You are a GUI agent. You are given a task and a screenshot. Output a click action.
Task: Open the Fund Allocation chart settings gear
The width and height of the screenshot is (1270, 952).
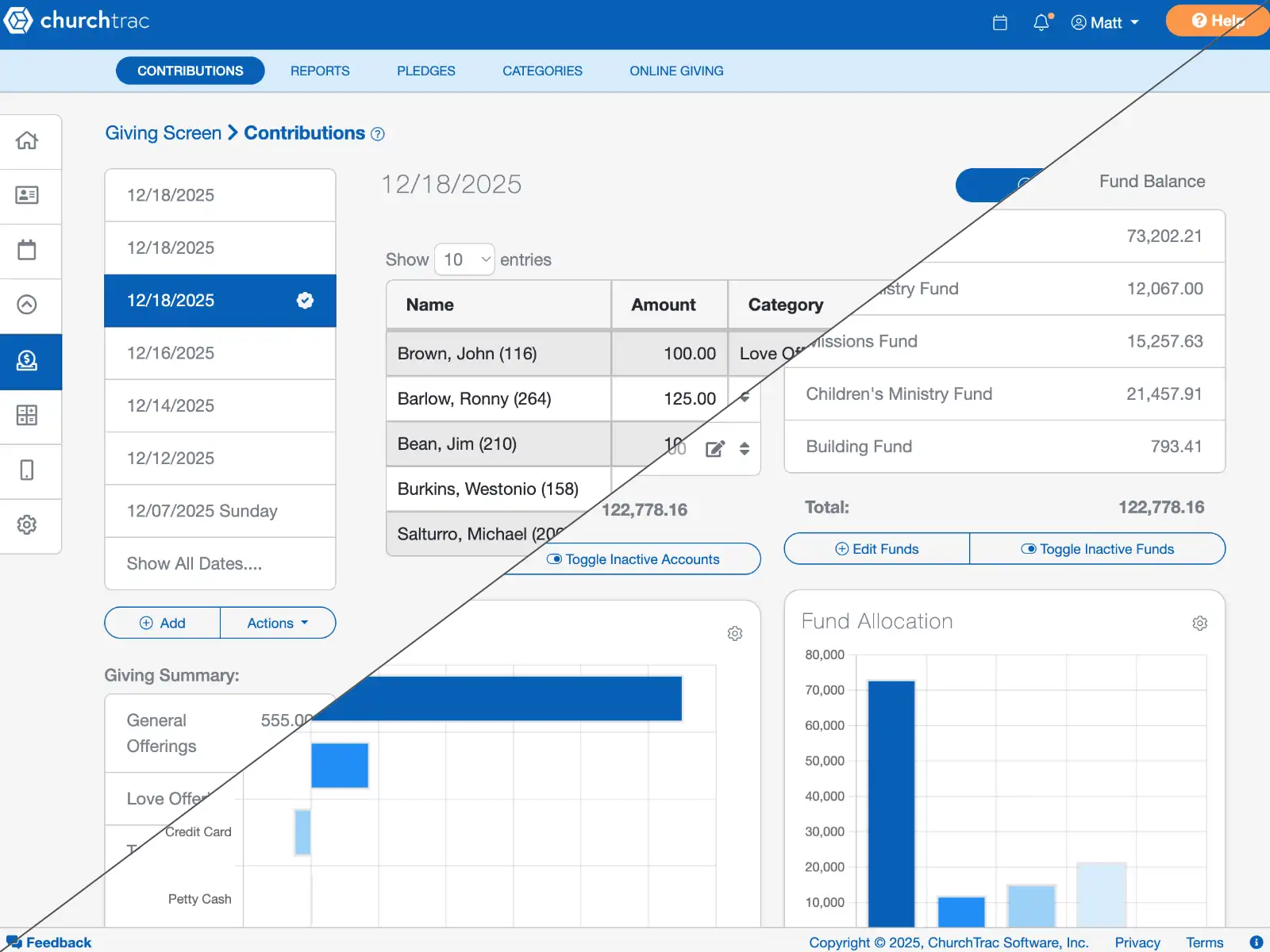[1199, 624]
